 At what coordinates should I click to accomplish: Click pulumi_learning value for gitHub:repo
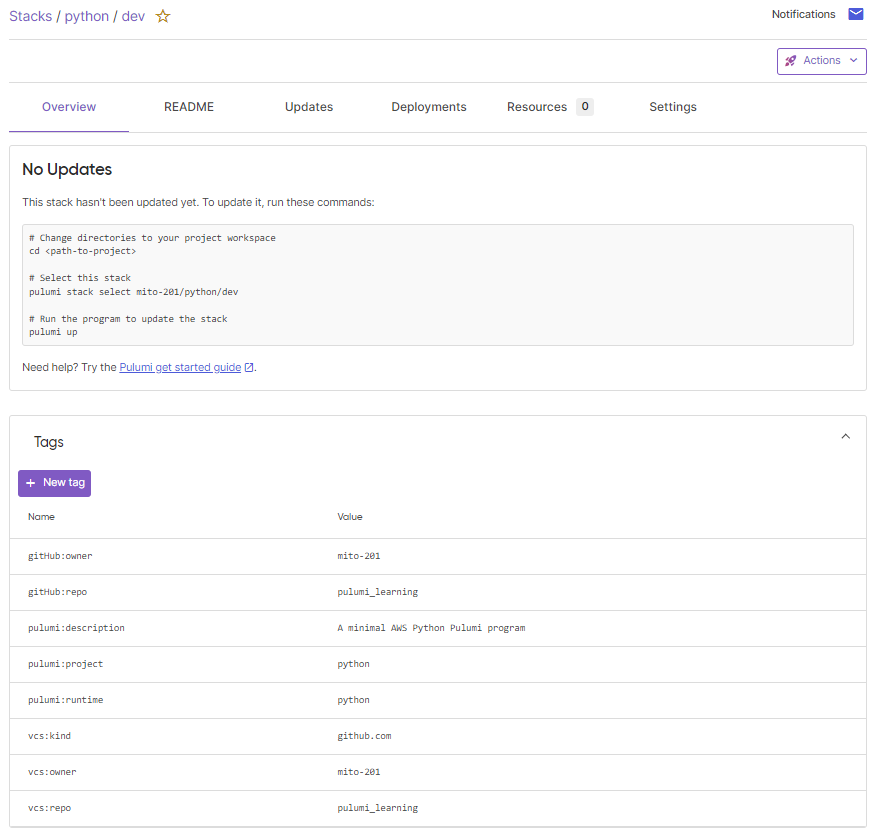point(378,592)
